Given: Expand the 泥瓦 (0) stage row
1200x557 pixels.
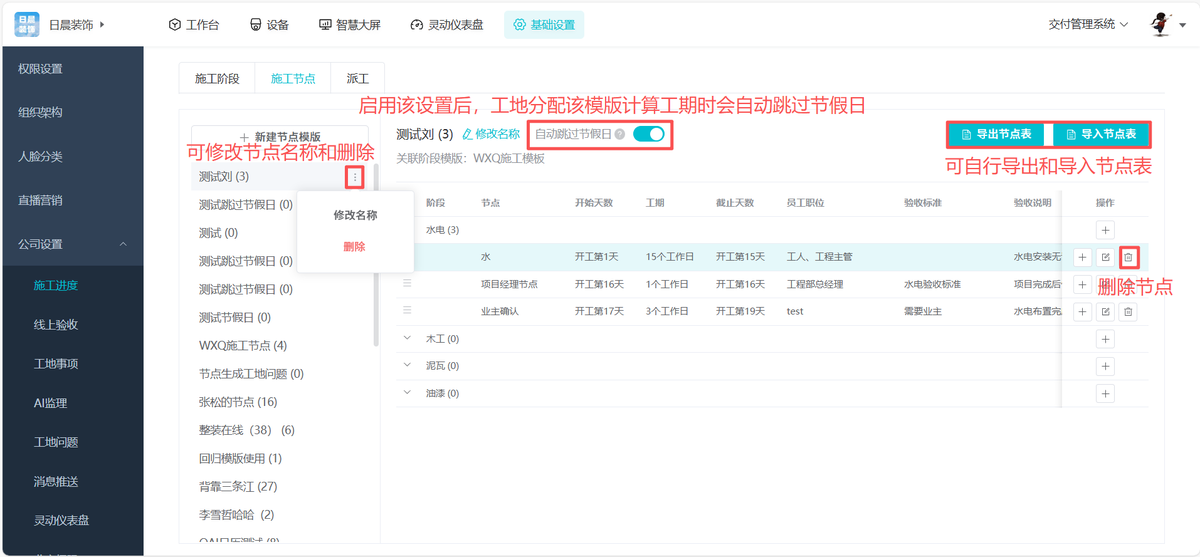Looking at the screenshot, I should click(407, 366).
